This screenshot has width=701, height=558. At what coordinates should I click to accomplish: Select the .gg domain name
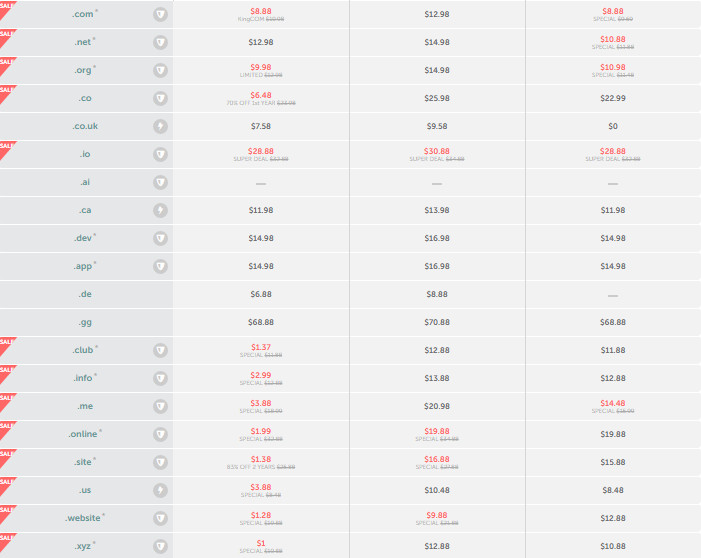(85, 322)
